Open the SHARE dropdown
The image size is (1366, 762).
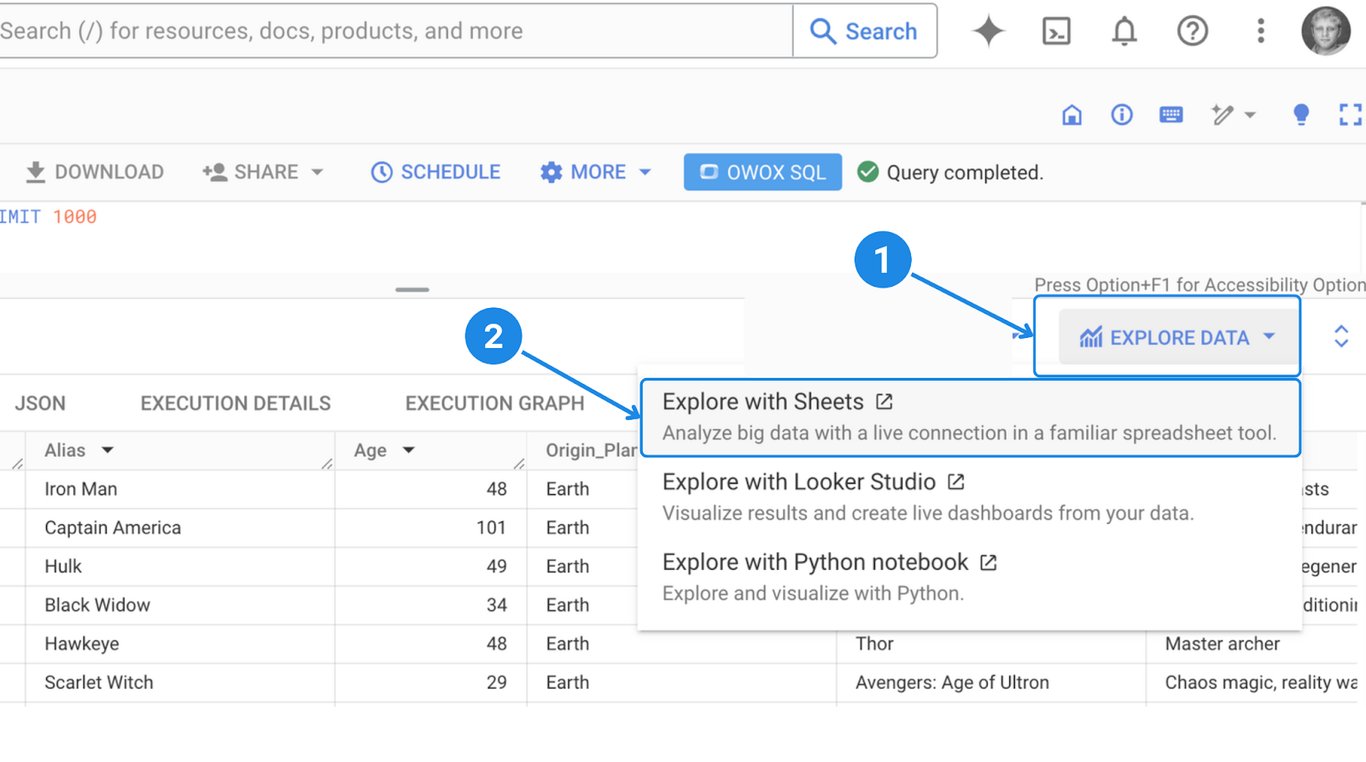(x=263, y=172)
